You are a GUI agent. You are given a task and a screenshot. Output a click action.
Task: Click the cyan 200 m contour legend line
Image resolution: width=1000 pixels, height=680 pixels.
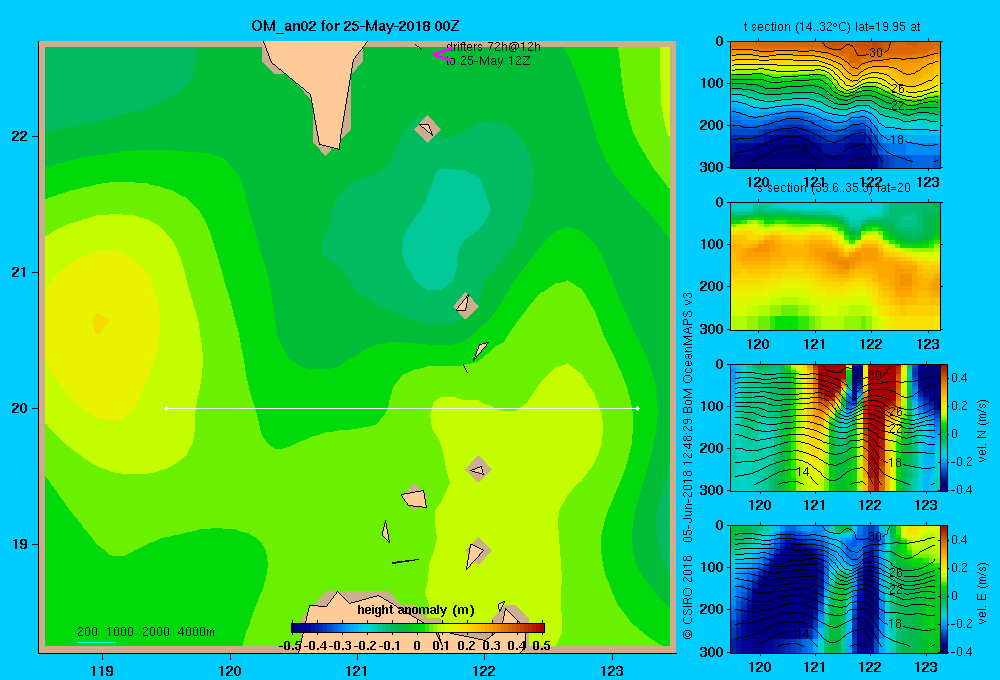point(96,642)
